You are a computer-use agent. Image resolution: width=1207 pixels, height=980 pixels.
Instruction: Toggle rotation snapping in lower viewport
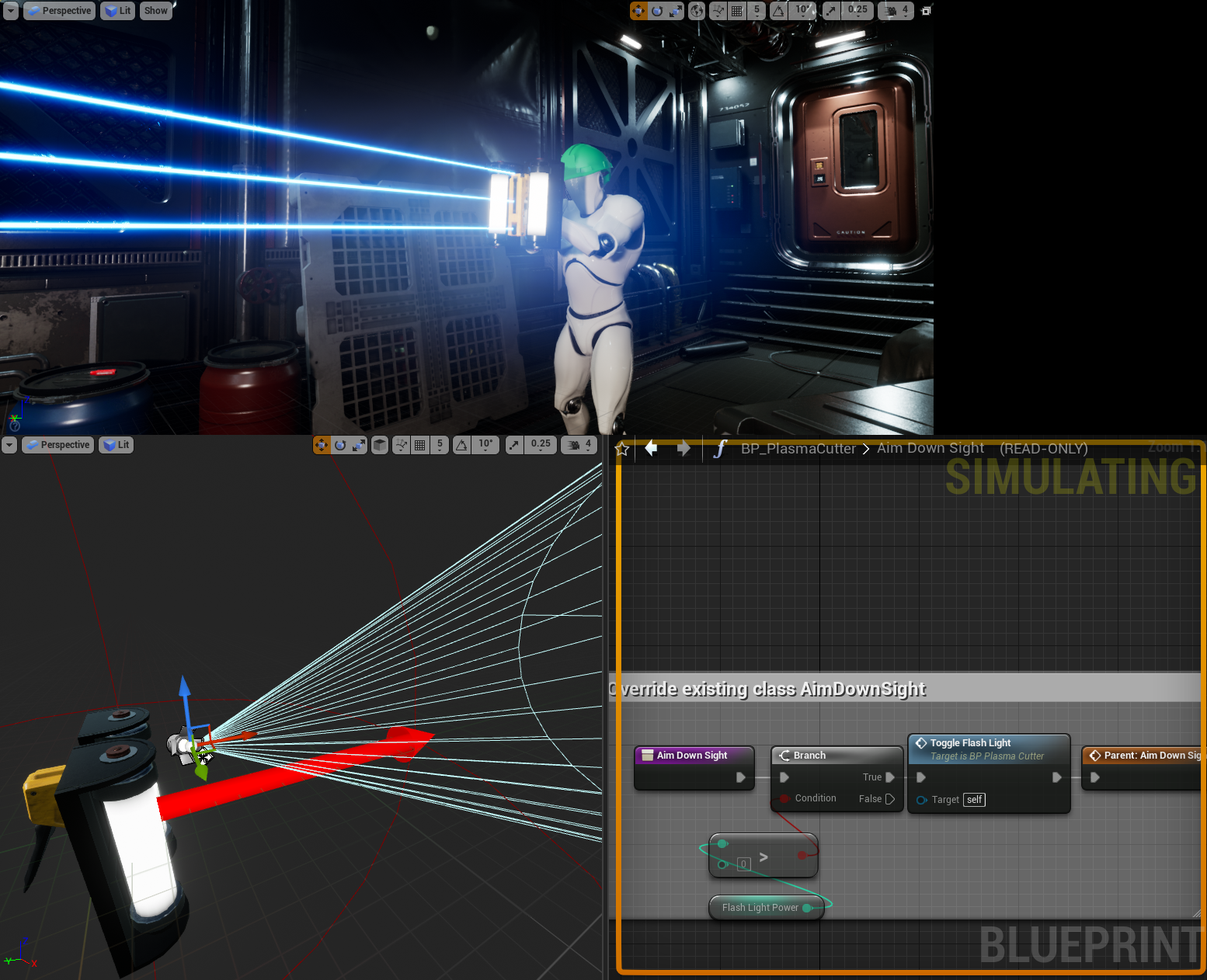(461, 445)
